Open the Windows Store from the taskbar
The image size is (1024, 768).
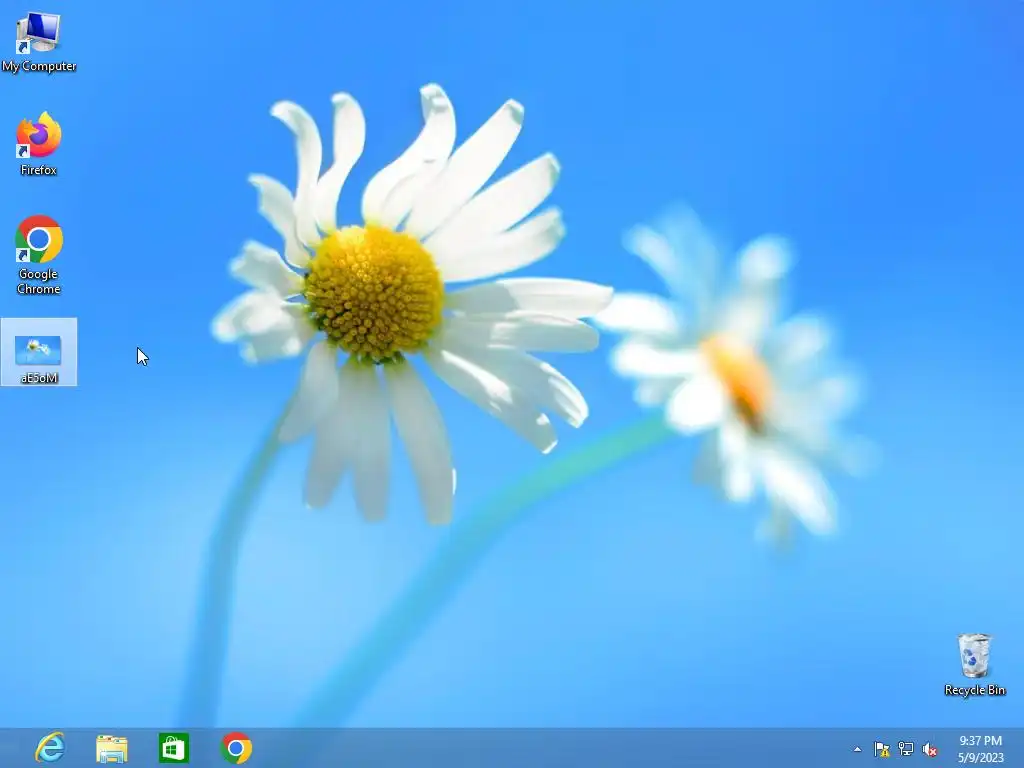point(174,748)
